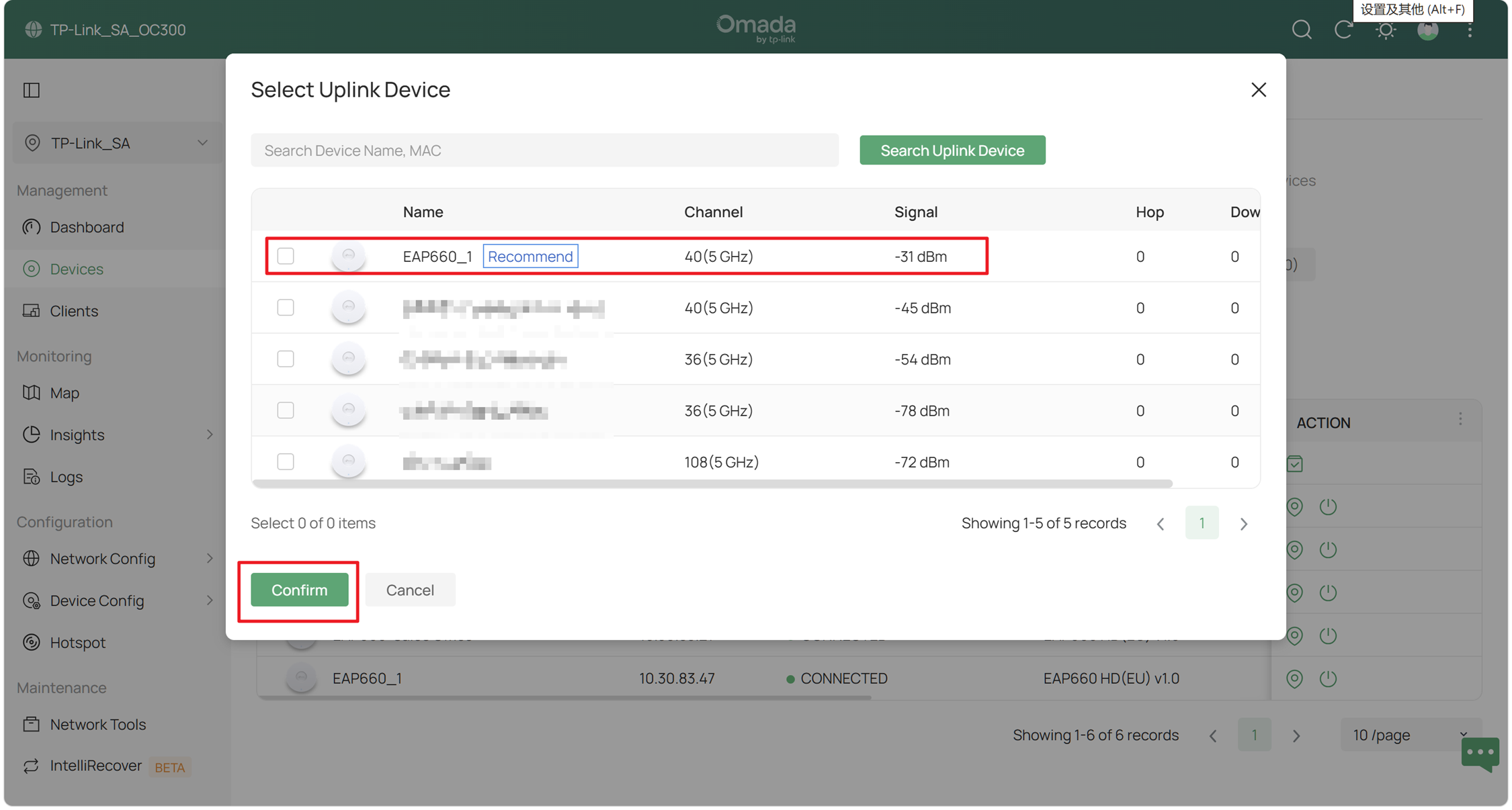The height and width of the screenshot is (810, 1512).
Task: Expand the Network Config submenu
Action: 210,558
